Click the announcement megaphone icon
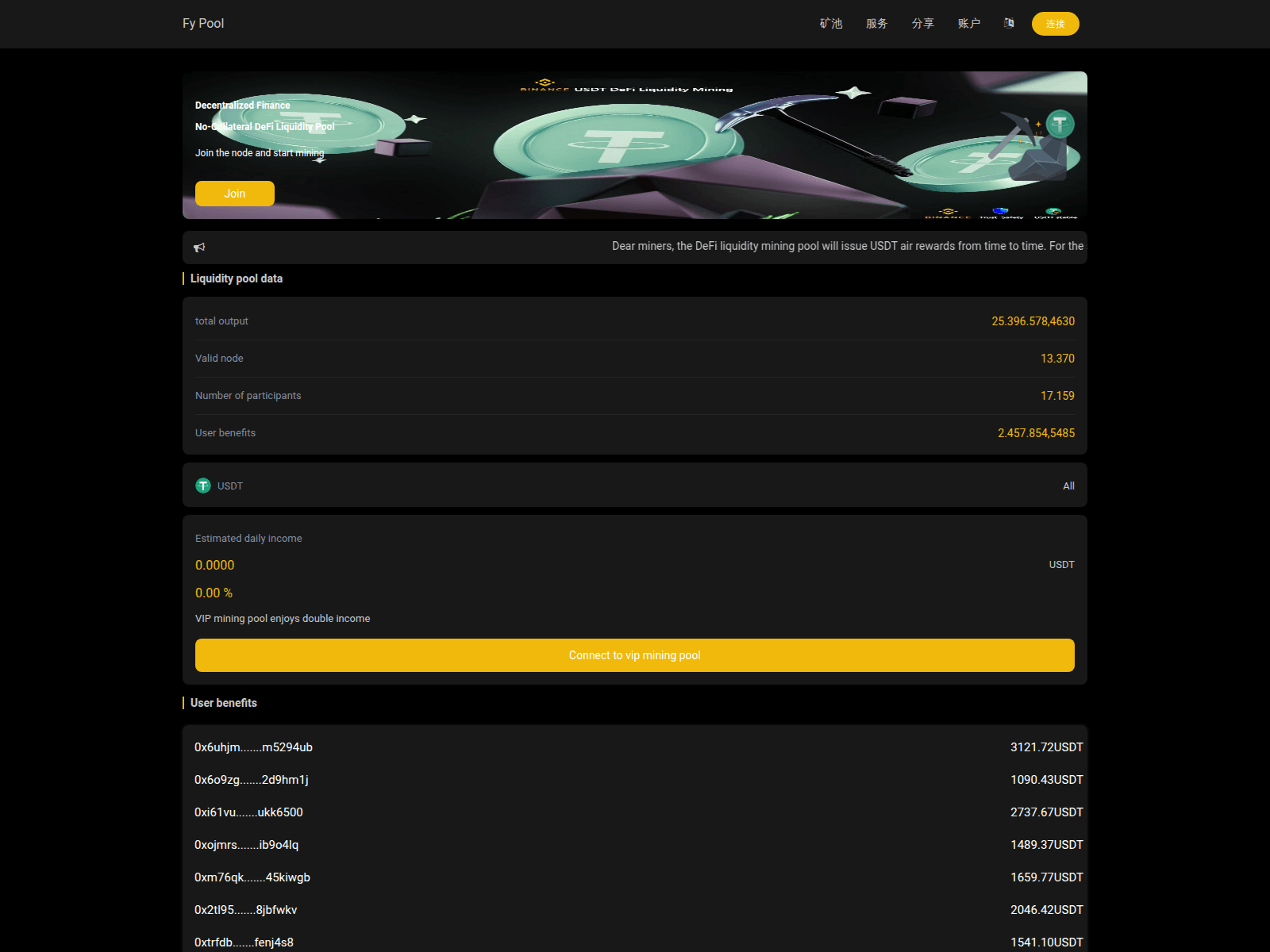The height and width of the screenshot is (952, 1270). [199, 248]
